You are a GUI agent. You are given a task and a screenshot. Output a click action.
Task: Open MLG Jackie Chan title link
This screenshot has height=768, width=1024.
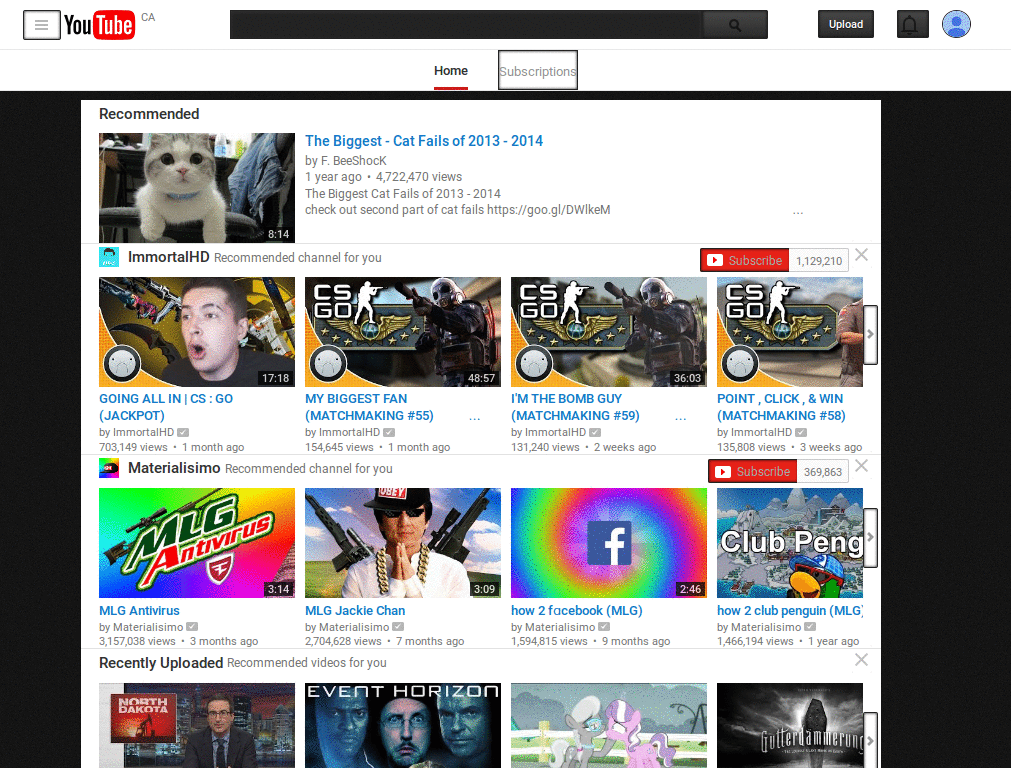pos(355,611)
